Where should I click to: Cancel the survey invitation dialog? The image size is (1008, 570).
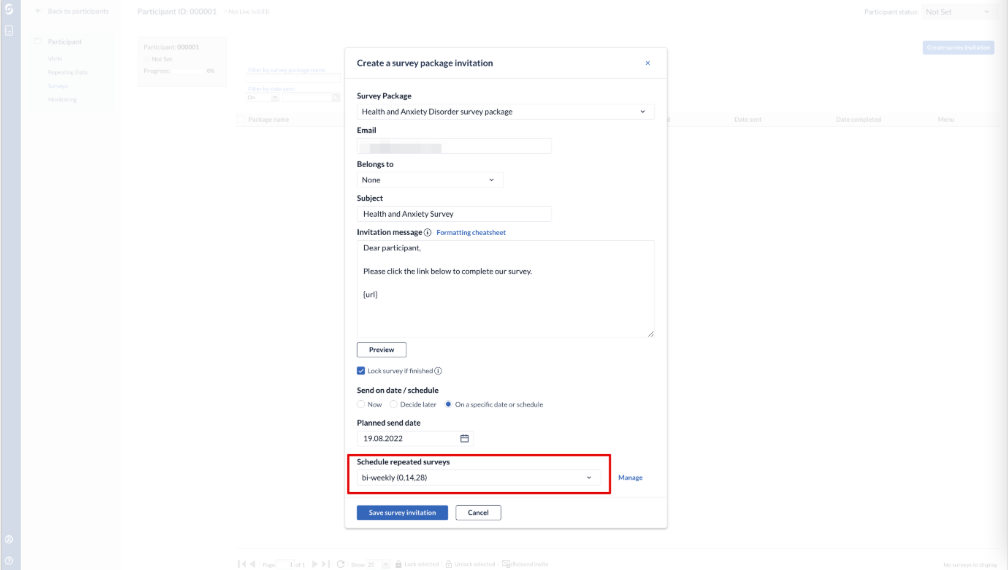(478, 513)
